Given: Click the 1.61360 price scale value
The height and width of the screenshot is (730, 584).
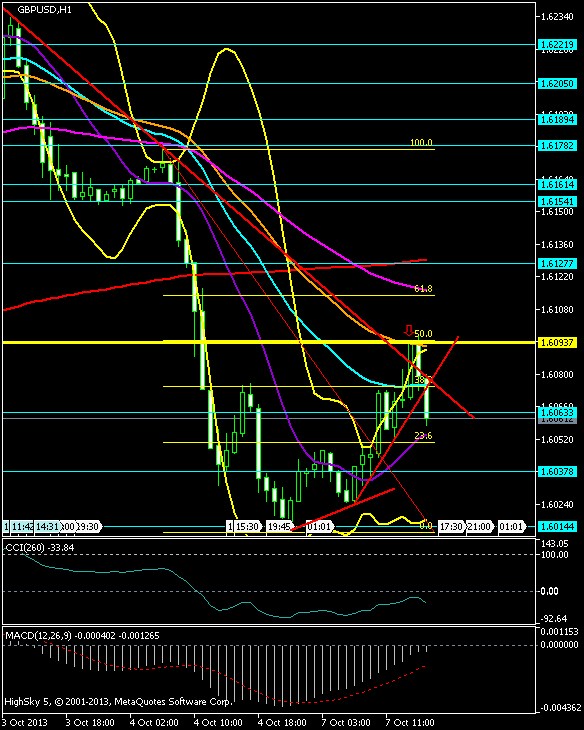Looking at the screenshot, I should point(557,244).
